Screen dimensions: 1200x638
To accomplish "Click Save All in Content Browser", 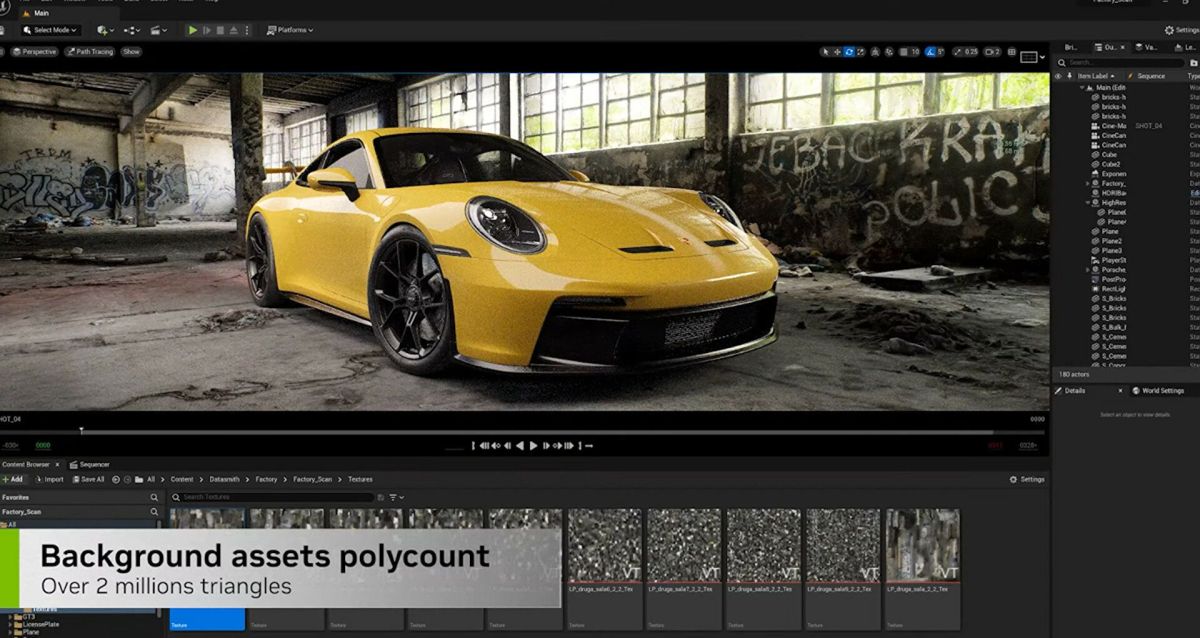I will [88, 479].
